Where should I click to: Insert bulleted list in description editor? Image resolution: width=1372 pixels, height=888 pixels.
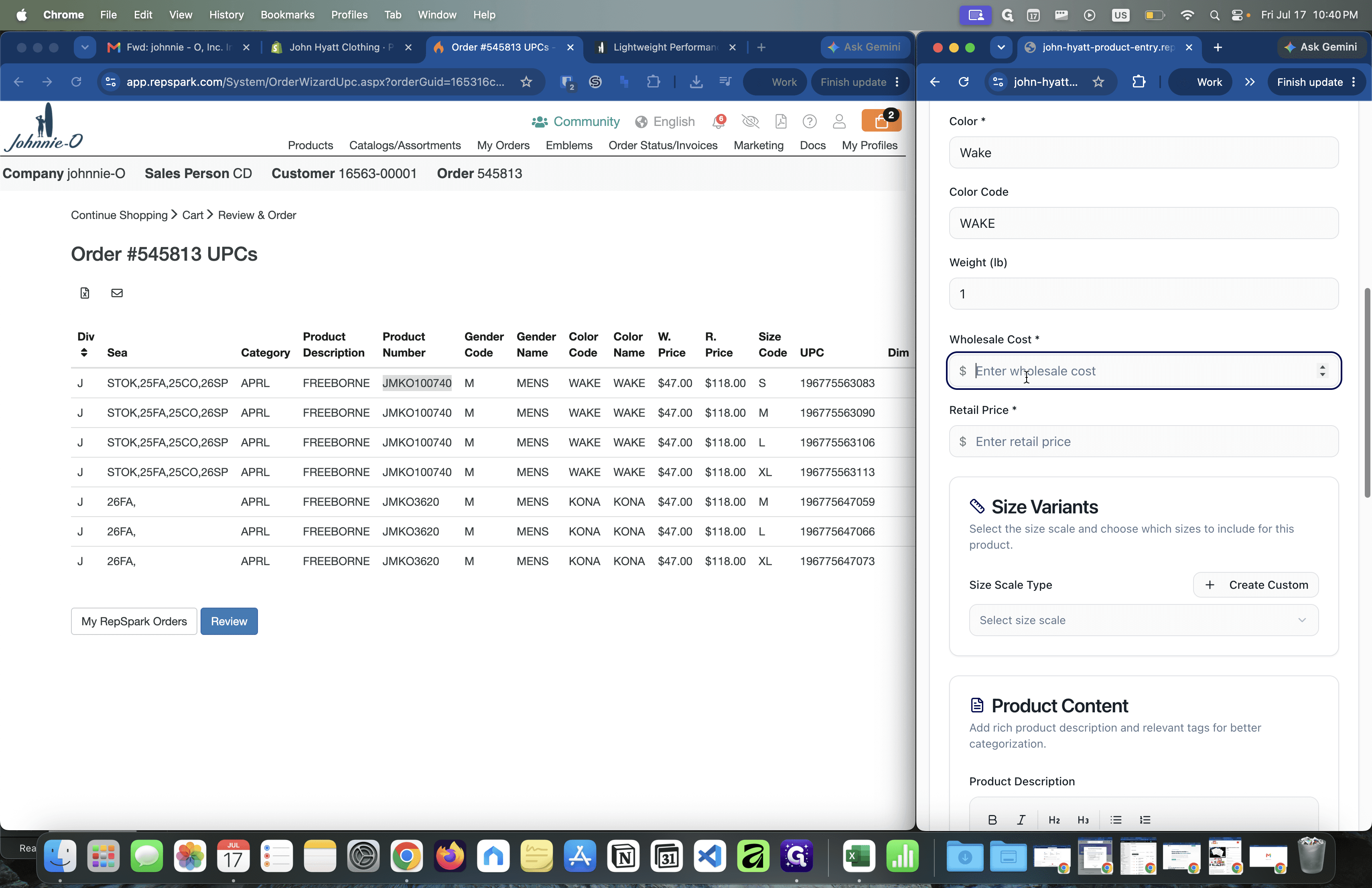(x=1116, y=819)
